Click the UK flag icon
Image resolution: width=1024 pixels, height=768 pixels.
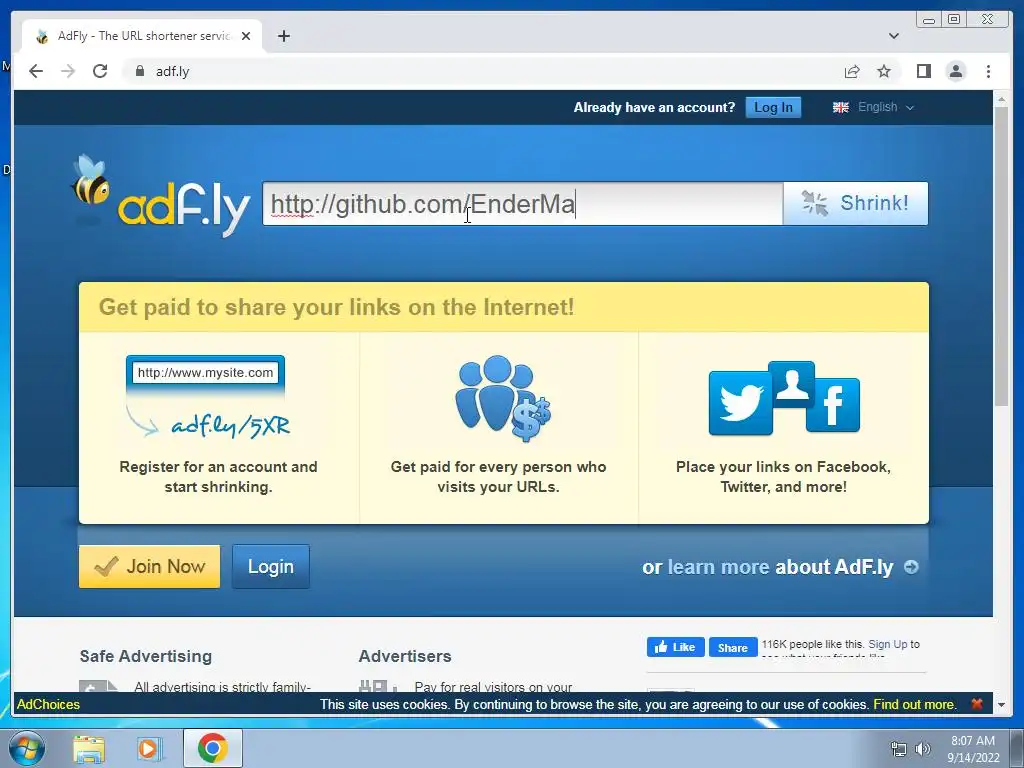(840, 107)
